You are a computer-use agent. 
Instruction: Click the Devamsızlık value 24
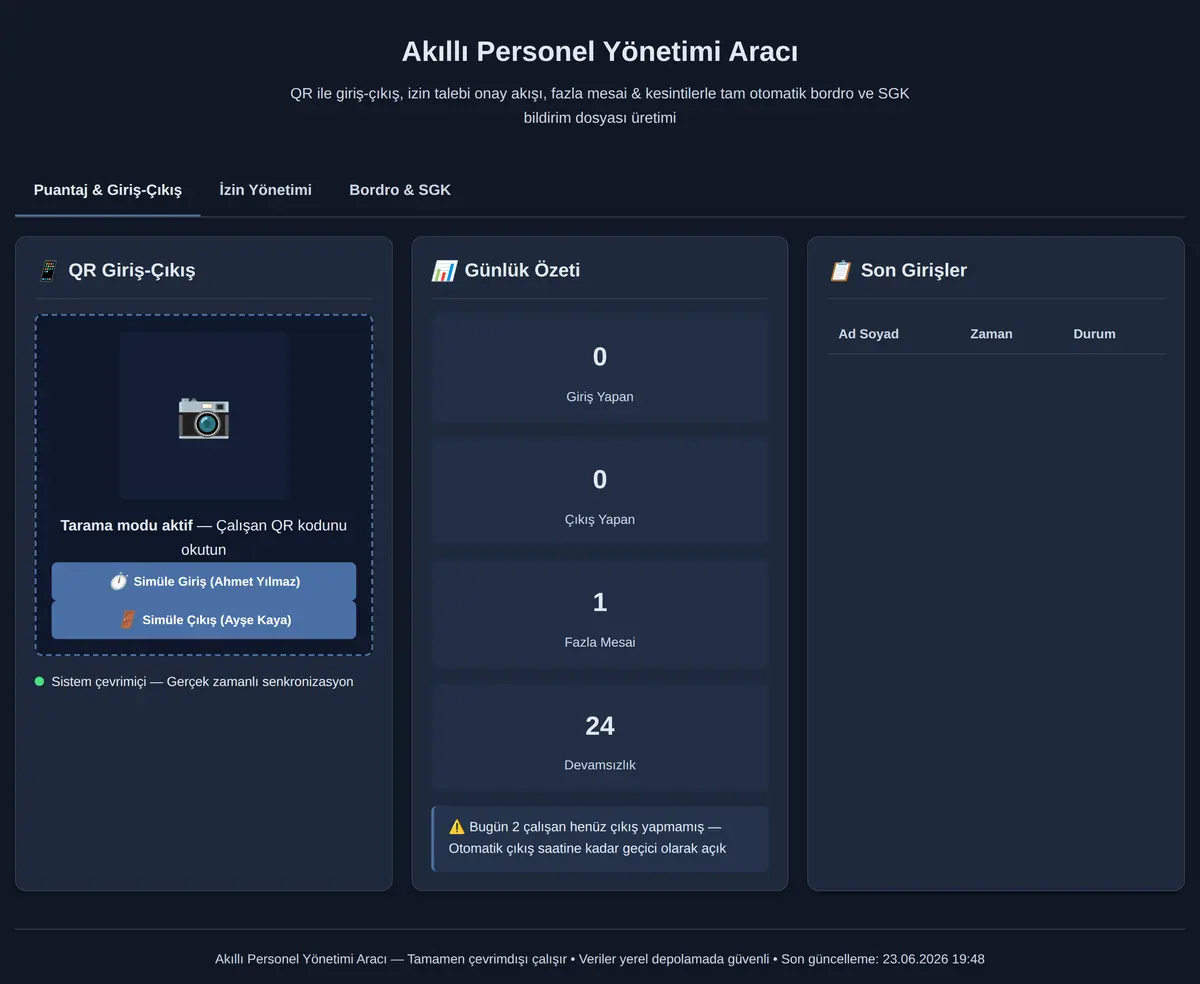(600, 726)
